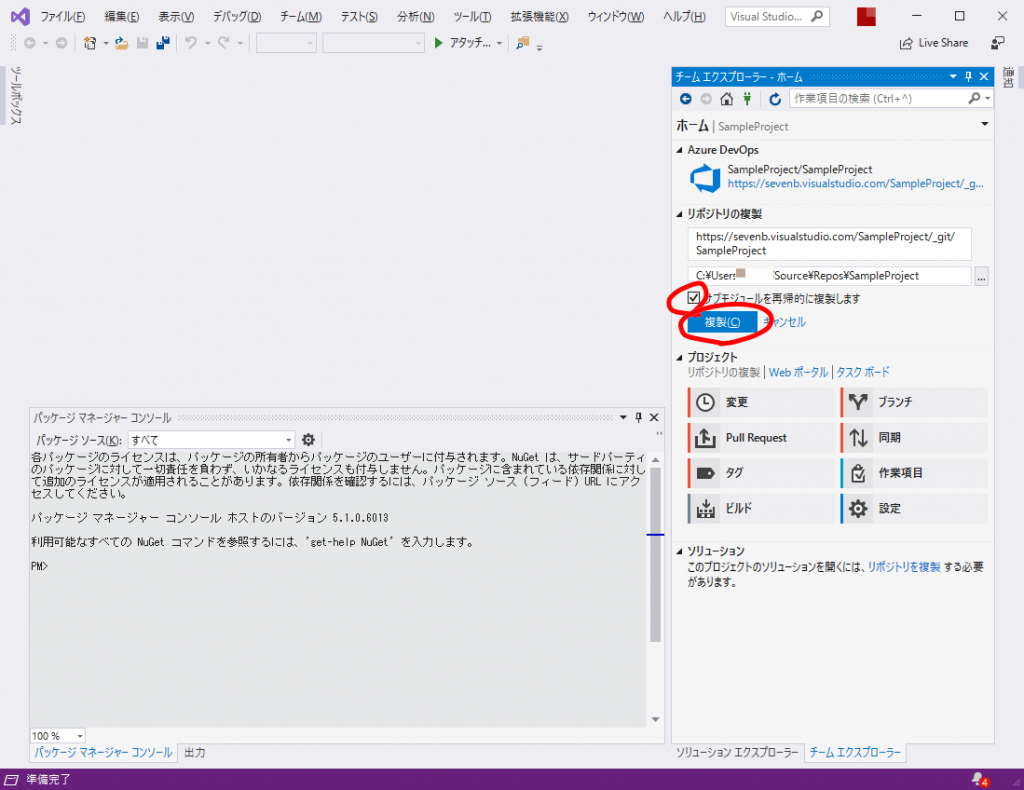Open the ブランチ tile
1024x790 pixels.
click(x=914, y=402)
